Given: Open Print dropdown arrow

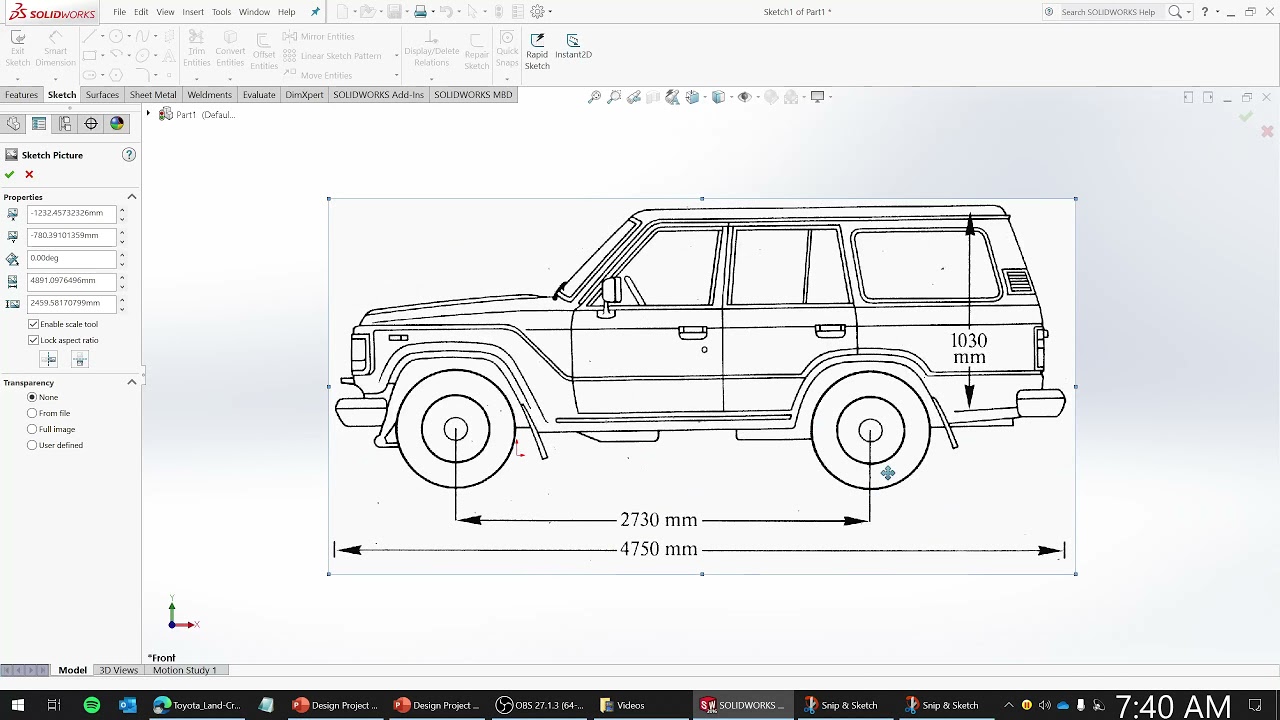Looking at the screenshot, I should click(x=433, y=12).
